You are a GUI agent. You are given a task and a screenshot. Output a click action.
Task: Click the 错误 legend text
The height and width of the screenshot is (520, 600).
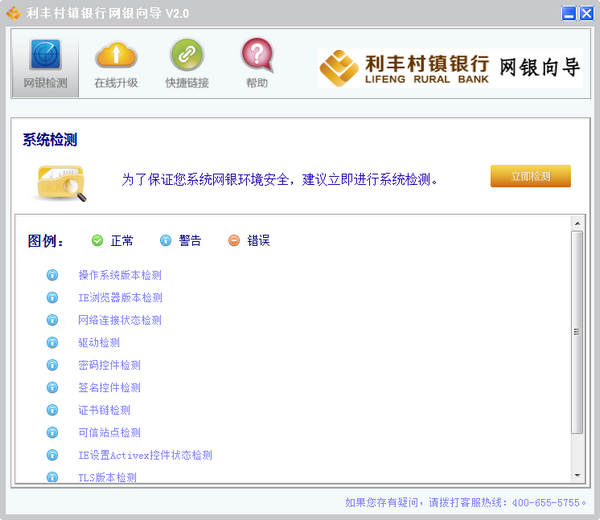[x=258, y=241]
